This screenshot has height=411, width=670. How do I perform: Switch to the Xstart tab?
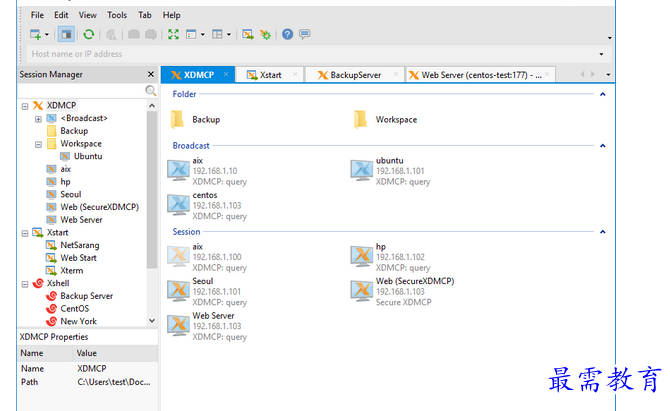pos(270,75)
